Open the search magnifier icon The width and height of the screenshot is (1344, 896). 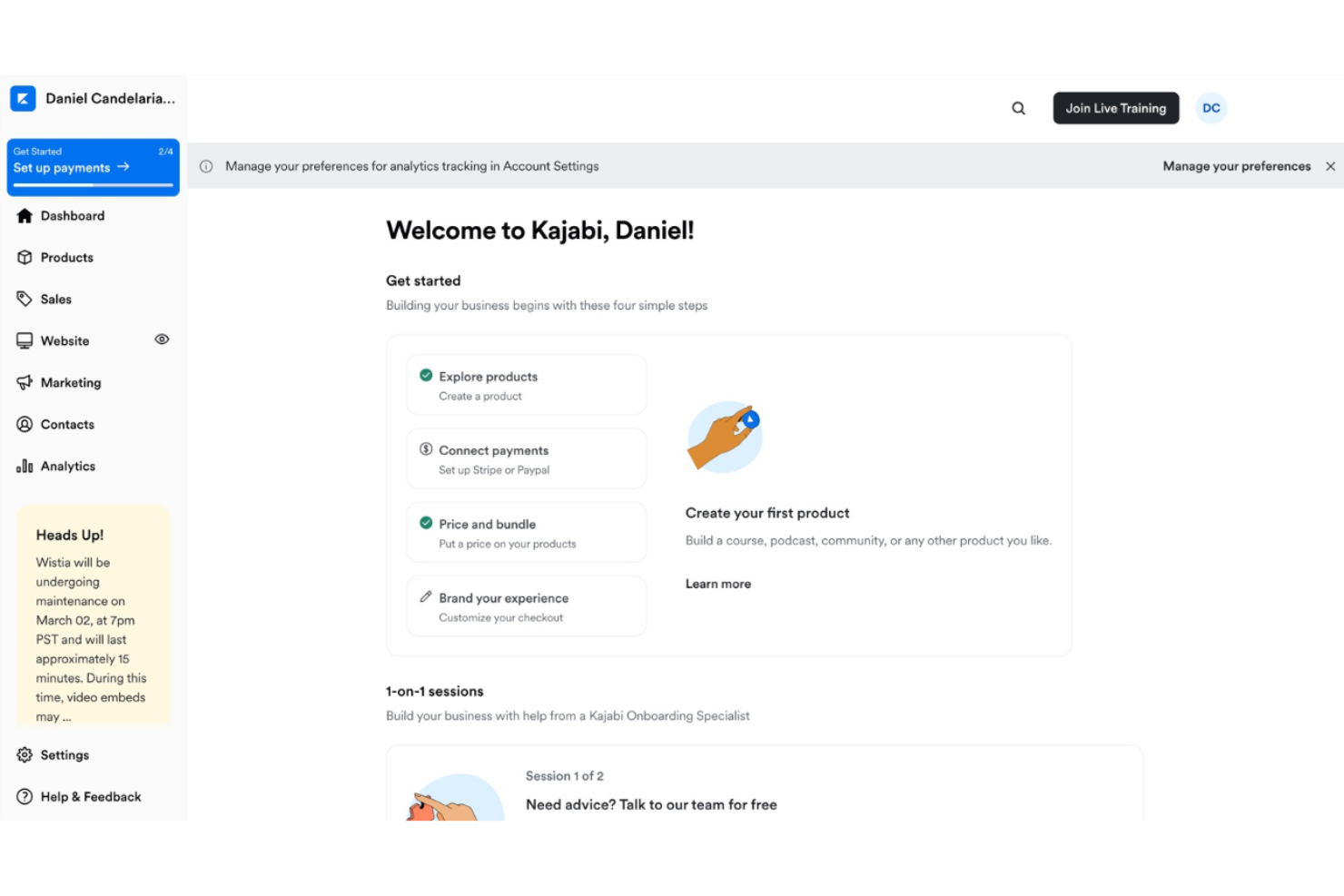(x=1019, y=108)
